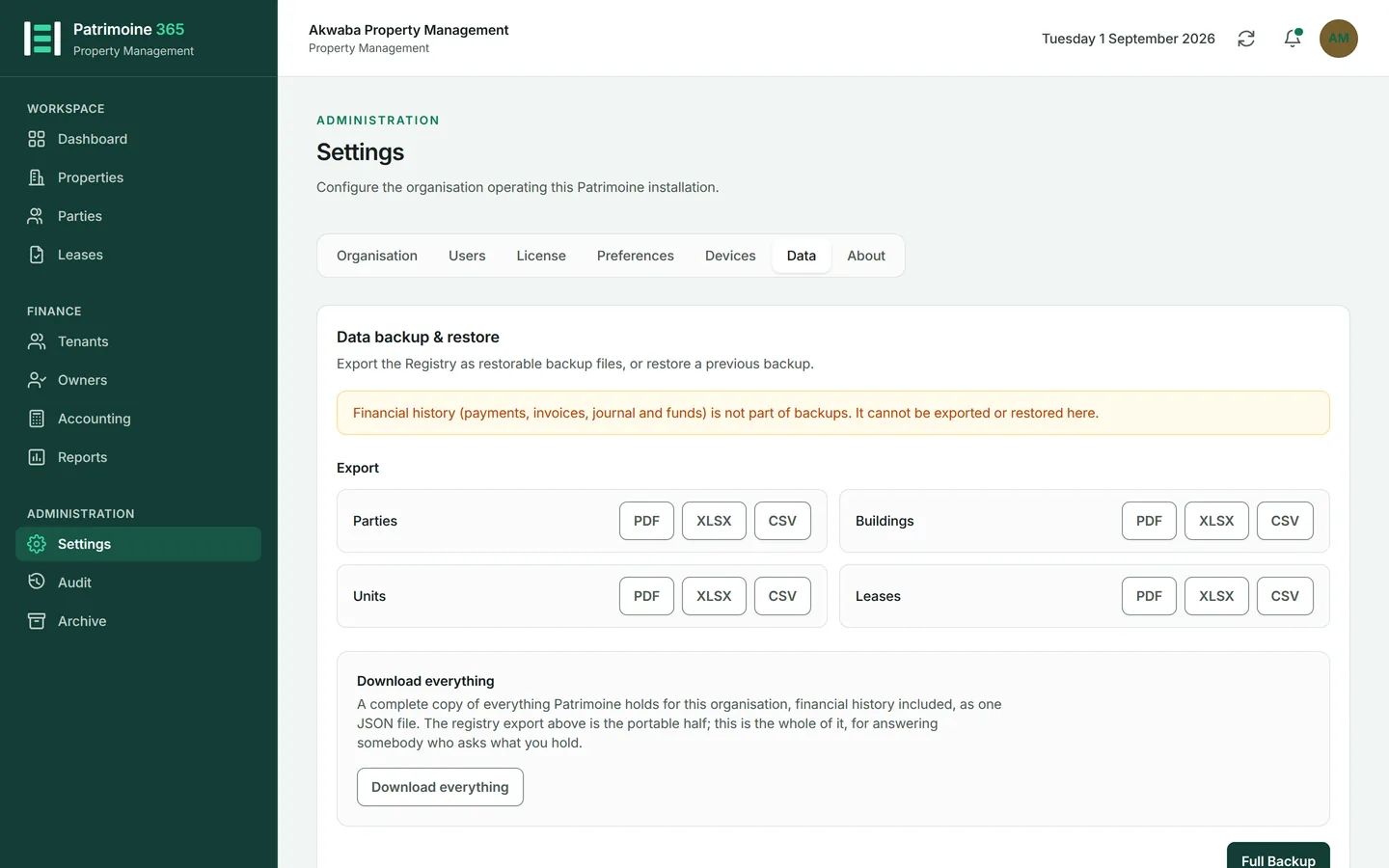Export Leases as PDF
Image resolution: width=1389 pixels, height=868 pixels.
[x=1149, y=596]
